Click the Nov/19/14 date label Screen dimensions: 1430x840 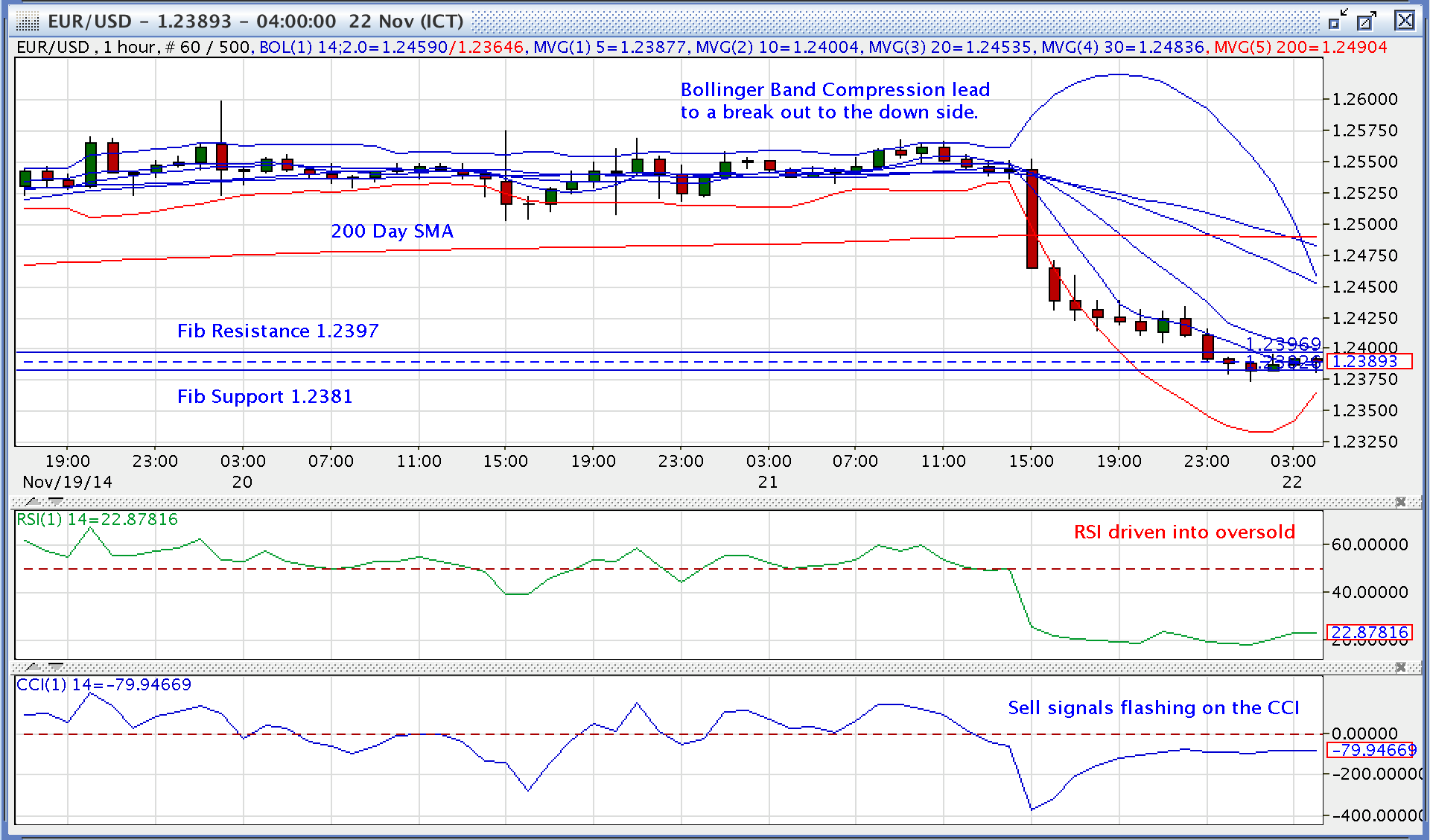pos(68,482)
